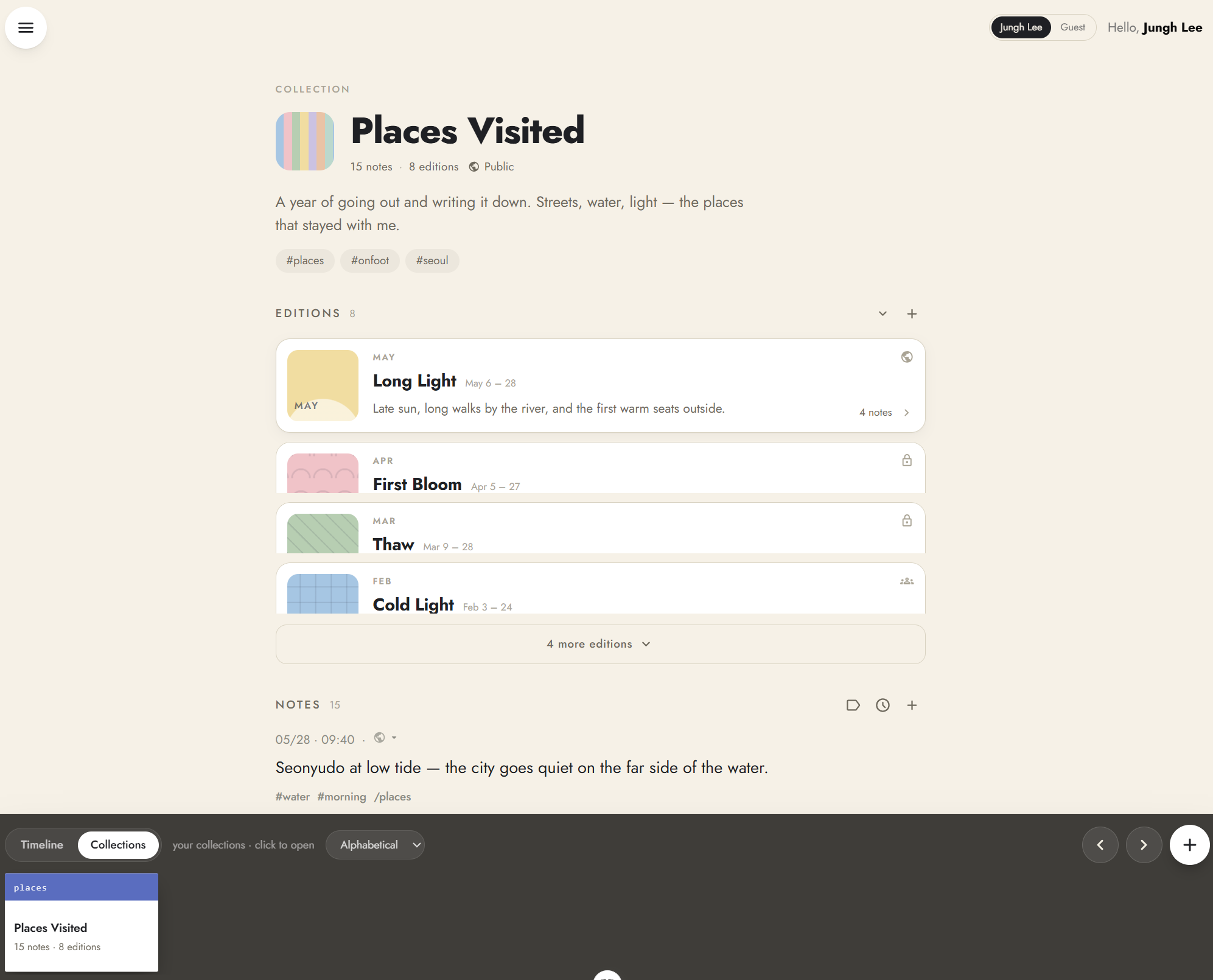Open the Alphabetical sort dropdown
This screenshot has width=1213, height=980.
pos(375,845)
